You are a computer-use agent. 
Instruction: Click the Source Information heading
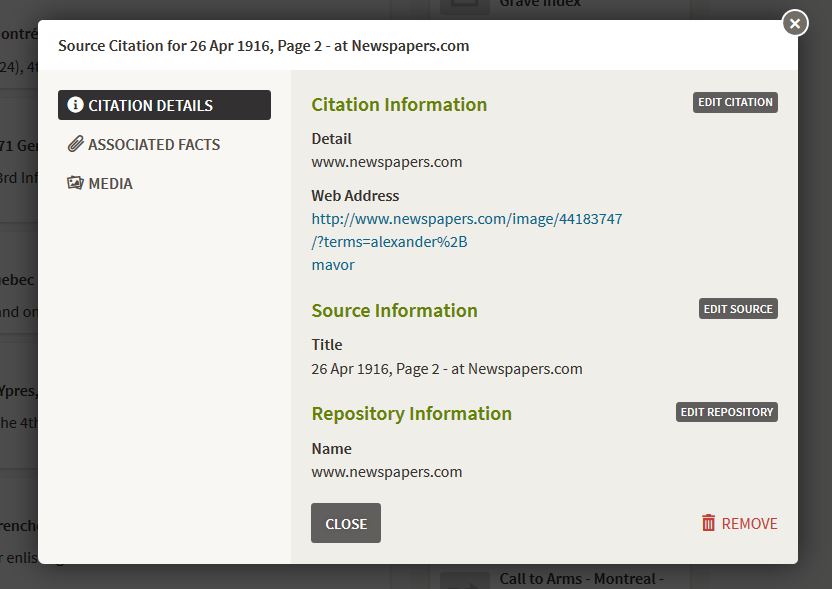click(x=394, y=310)
